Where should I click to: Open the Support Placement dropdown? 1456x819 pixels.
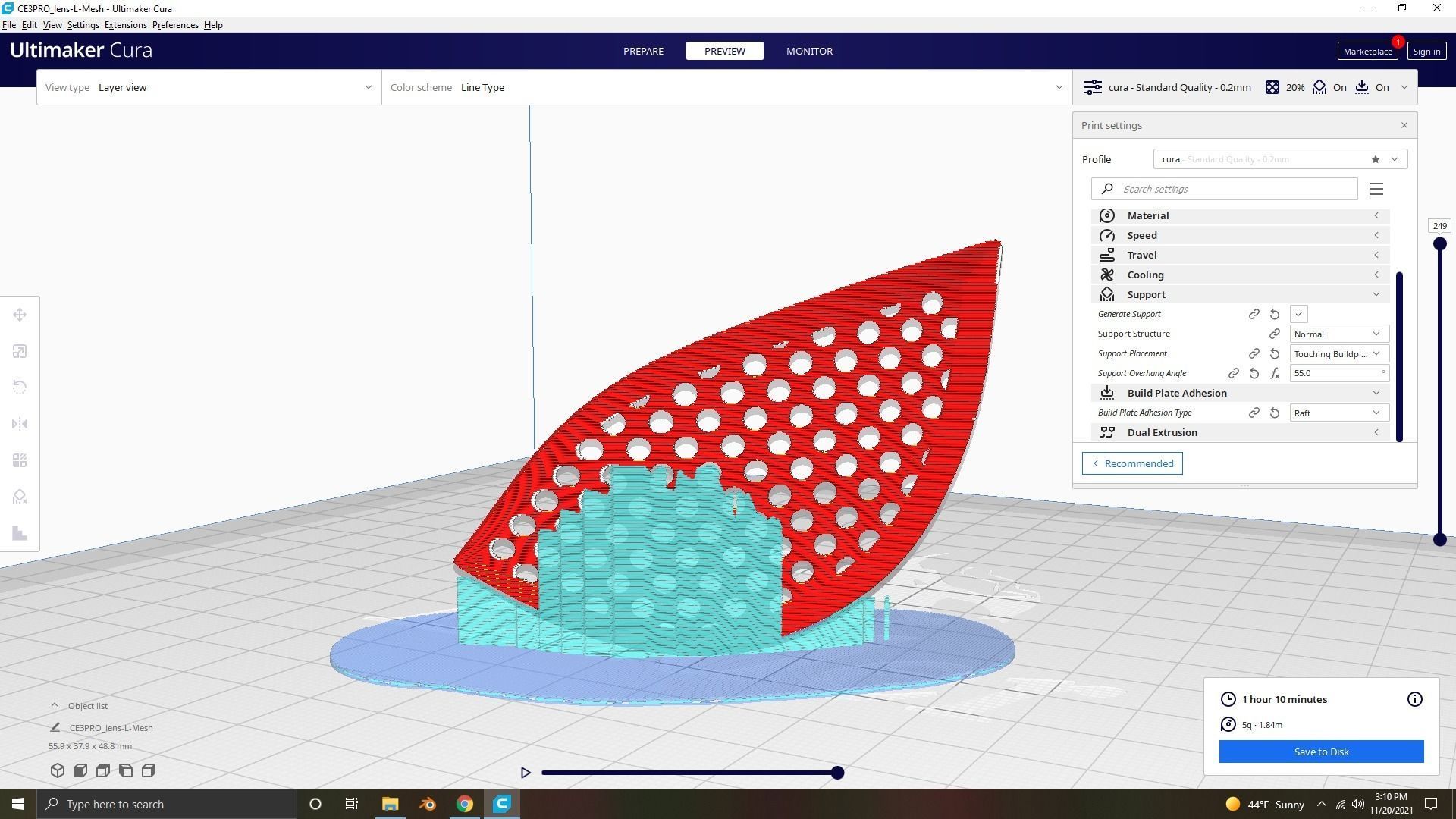(x=1338, y=353)
